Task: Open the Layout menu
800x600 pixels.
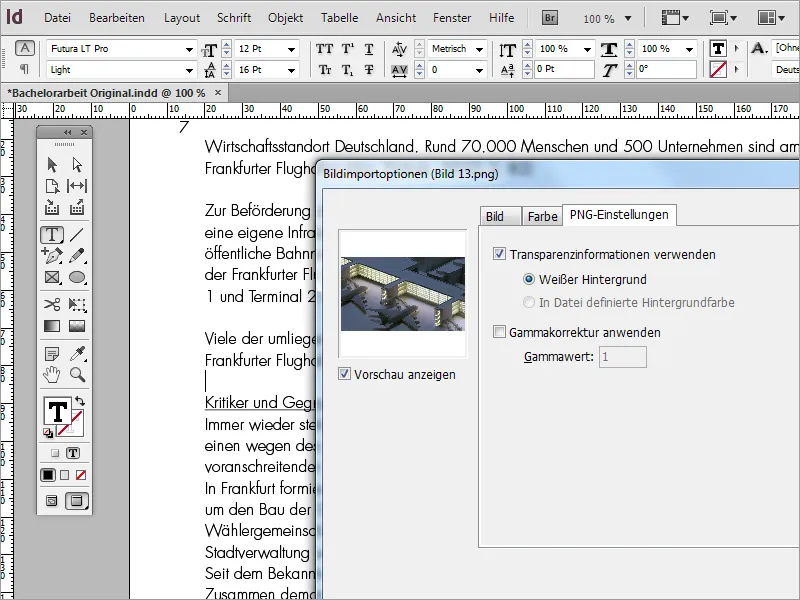Action: [x=182, y=18]
